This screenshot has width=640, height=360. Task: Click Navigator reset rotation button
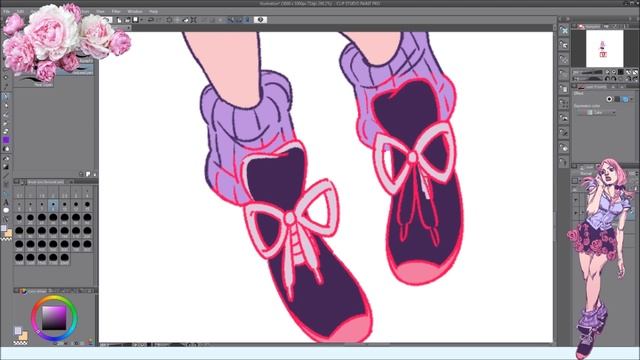point(621,78)
